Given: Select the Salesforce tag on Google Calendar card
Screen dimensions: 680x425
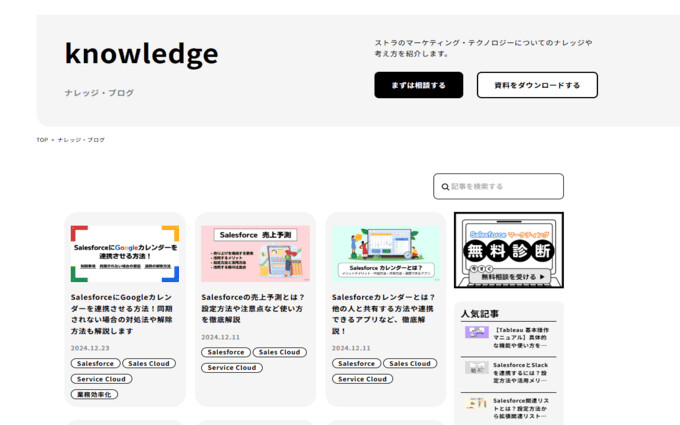Looking at the screenshot, I should click(x=95, y=363).
